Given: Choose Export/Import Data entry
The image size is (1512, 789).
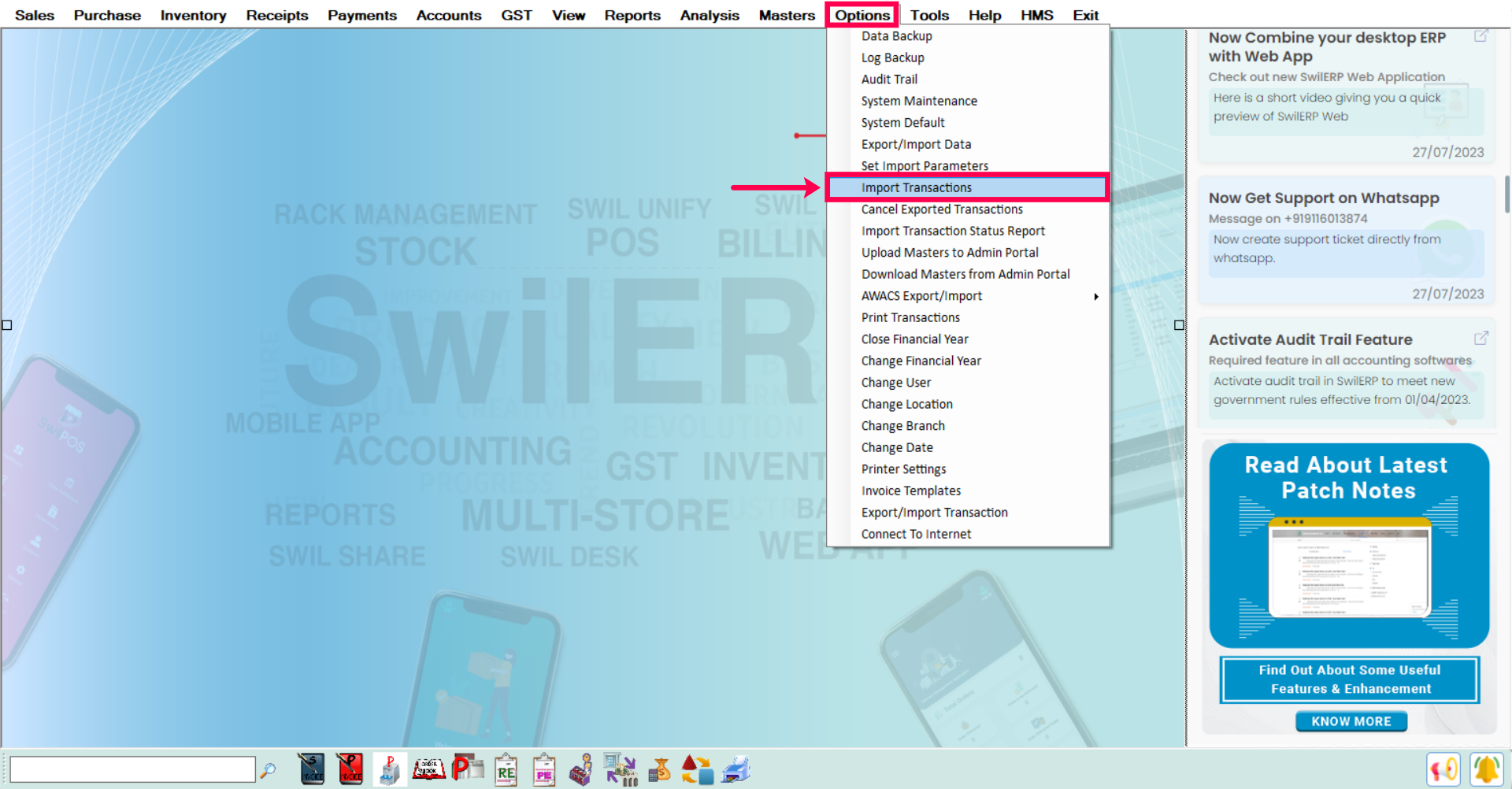Looking at the screenshot, I should pos(968,144).
